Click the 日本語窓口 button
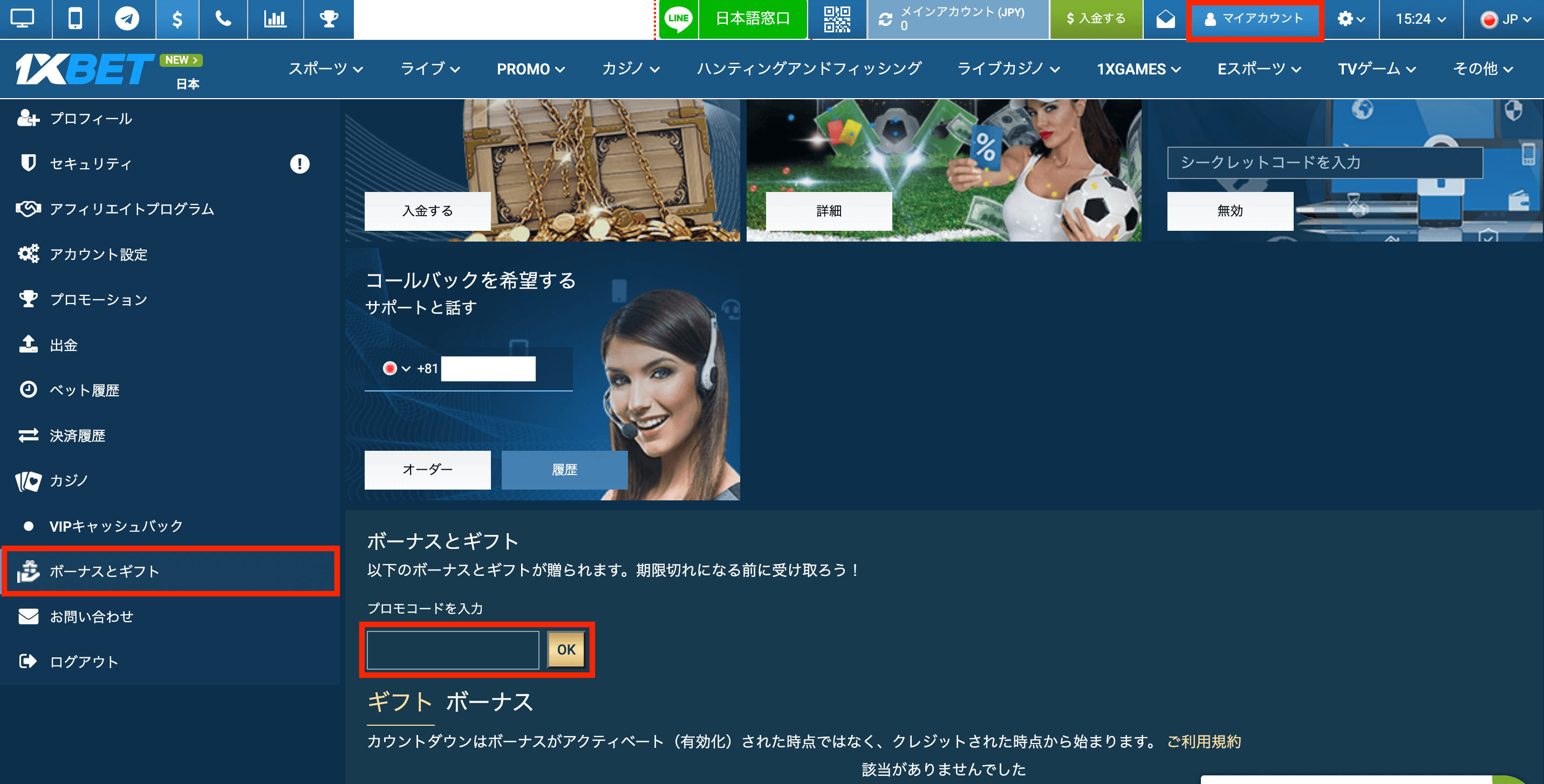Viewport: 1544px width, 784px height. click(x=753, y=18)
